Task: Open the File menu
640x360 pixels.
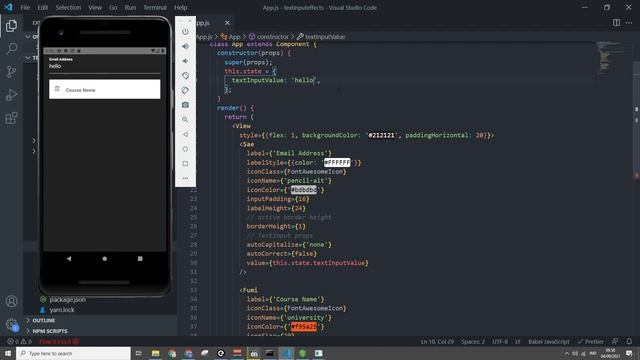Action: tap(25, 7)
